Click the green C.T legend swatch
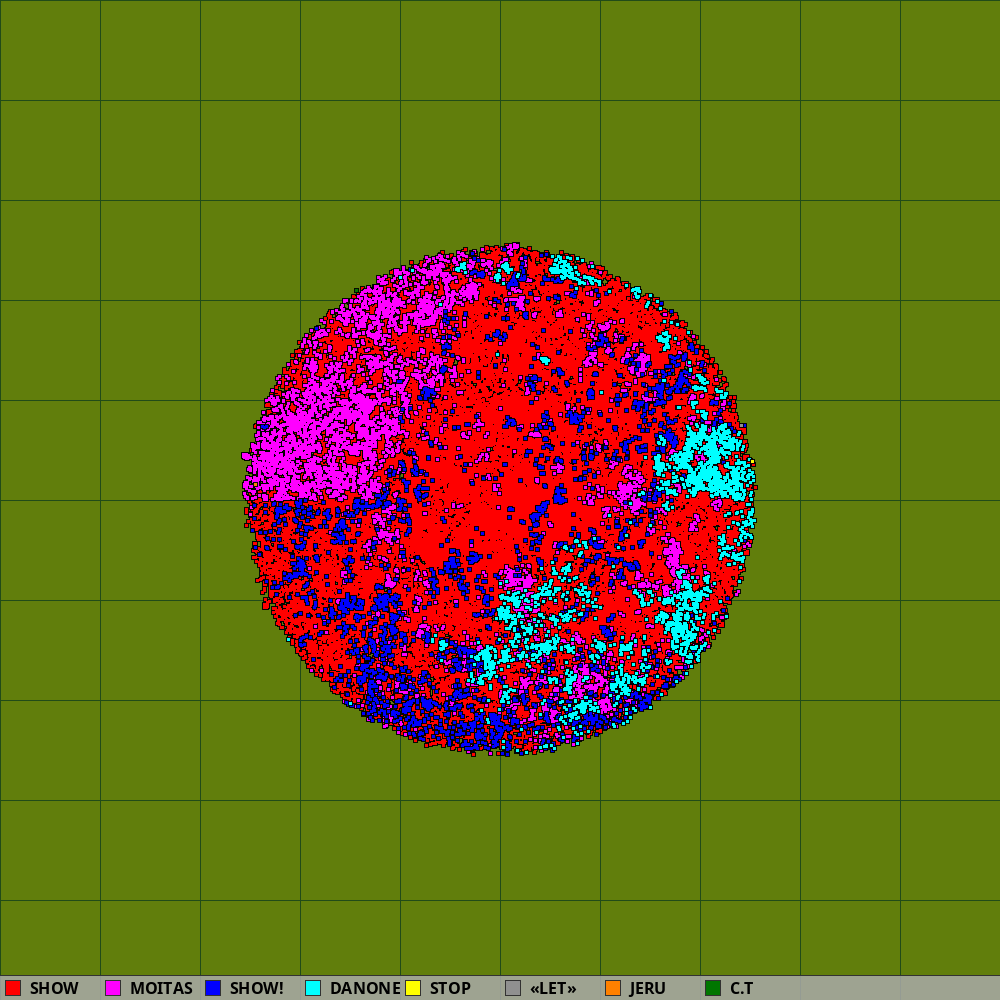 pos(713,988)
